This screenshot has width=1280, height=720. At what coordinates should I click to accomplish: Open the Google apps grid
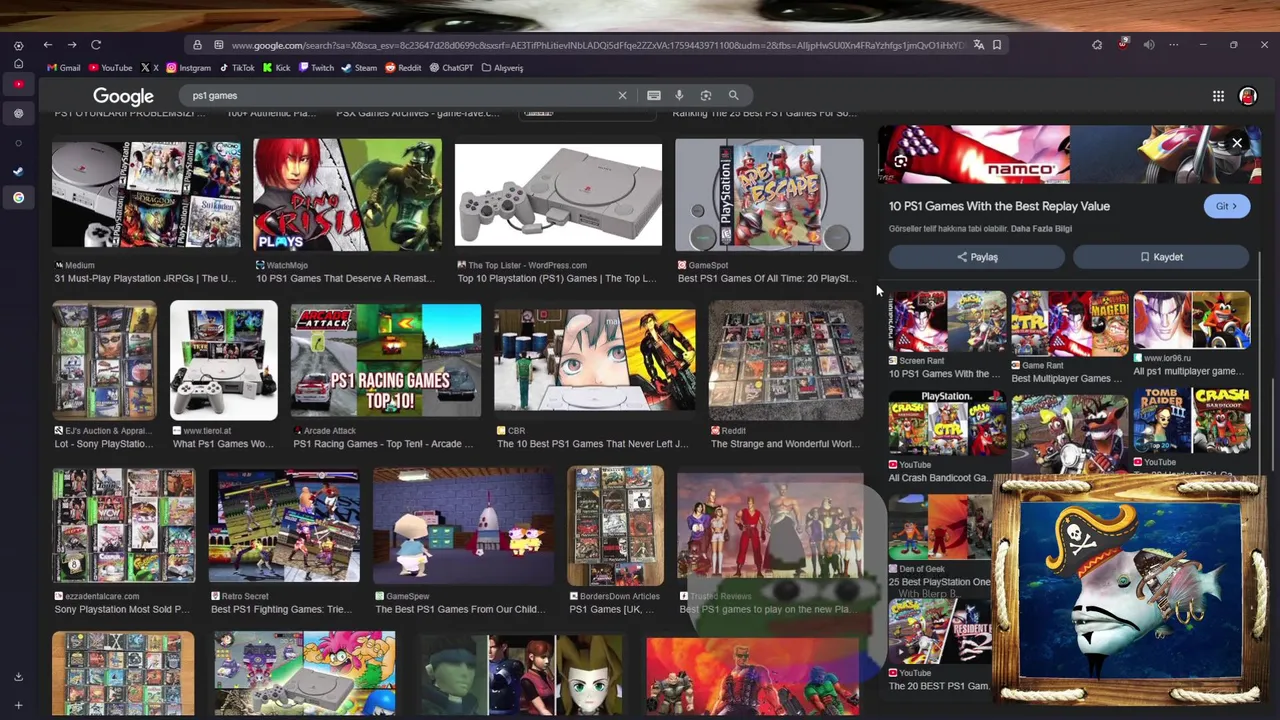tap(1218, 96)
